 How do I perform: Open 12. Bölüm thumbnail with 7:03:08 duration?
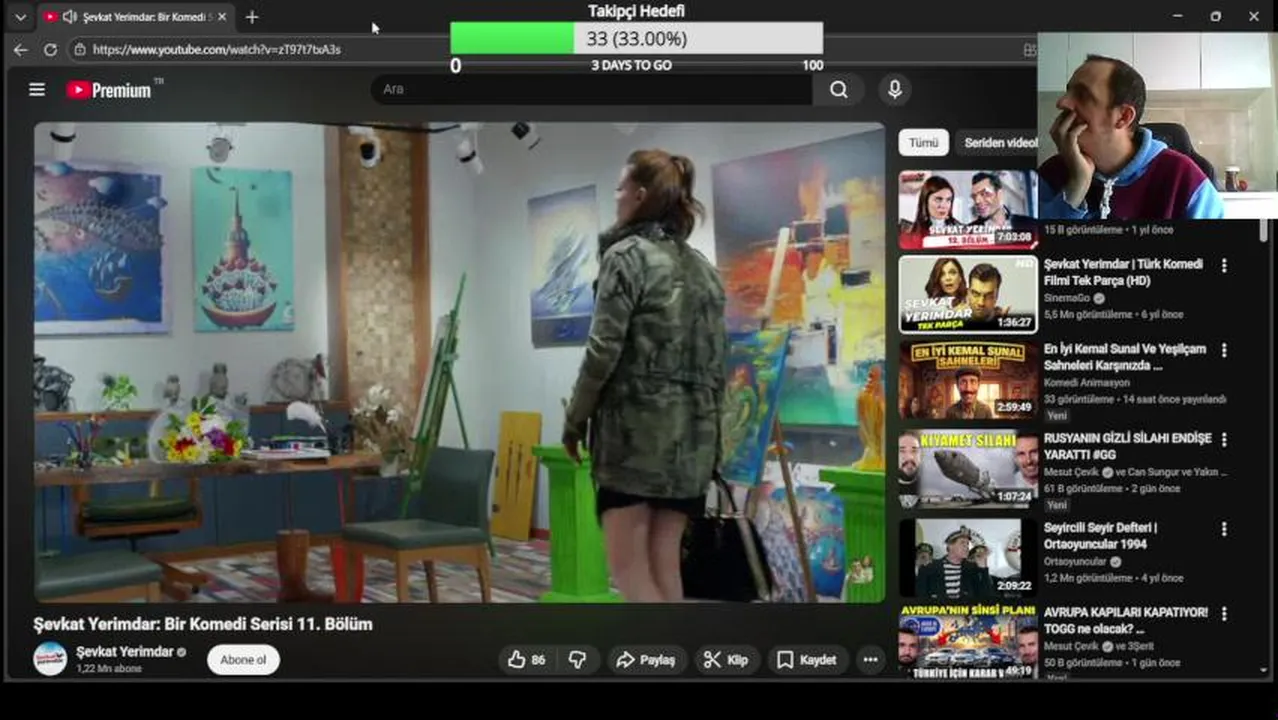pyautogui.click(x=968, y=209)
